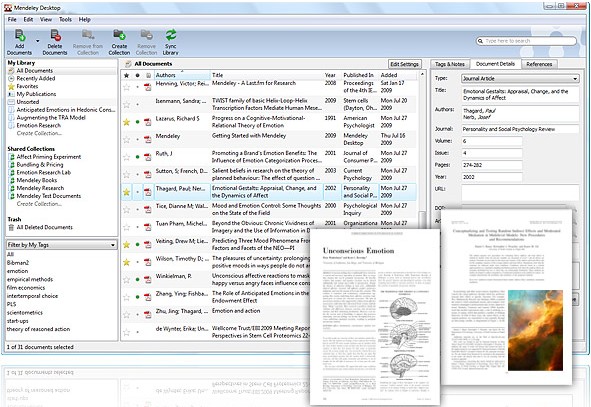Open PDF icon for Sutton, S row
591x407 pixels.
pos(148,175)
